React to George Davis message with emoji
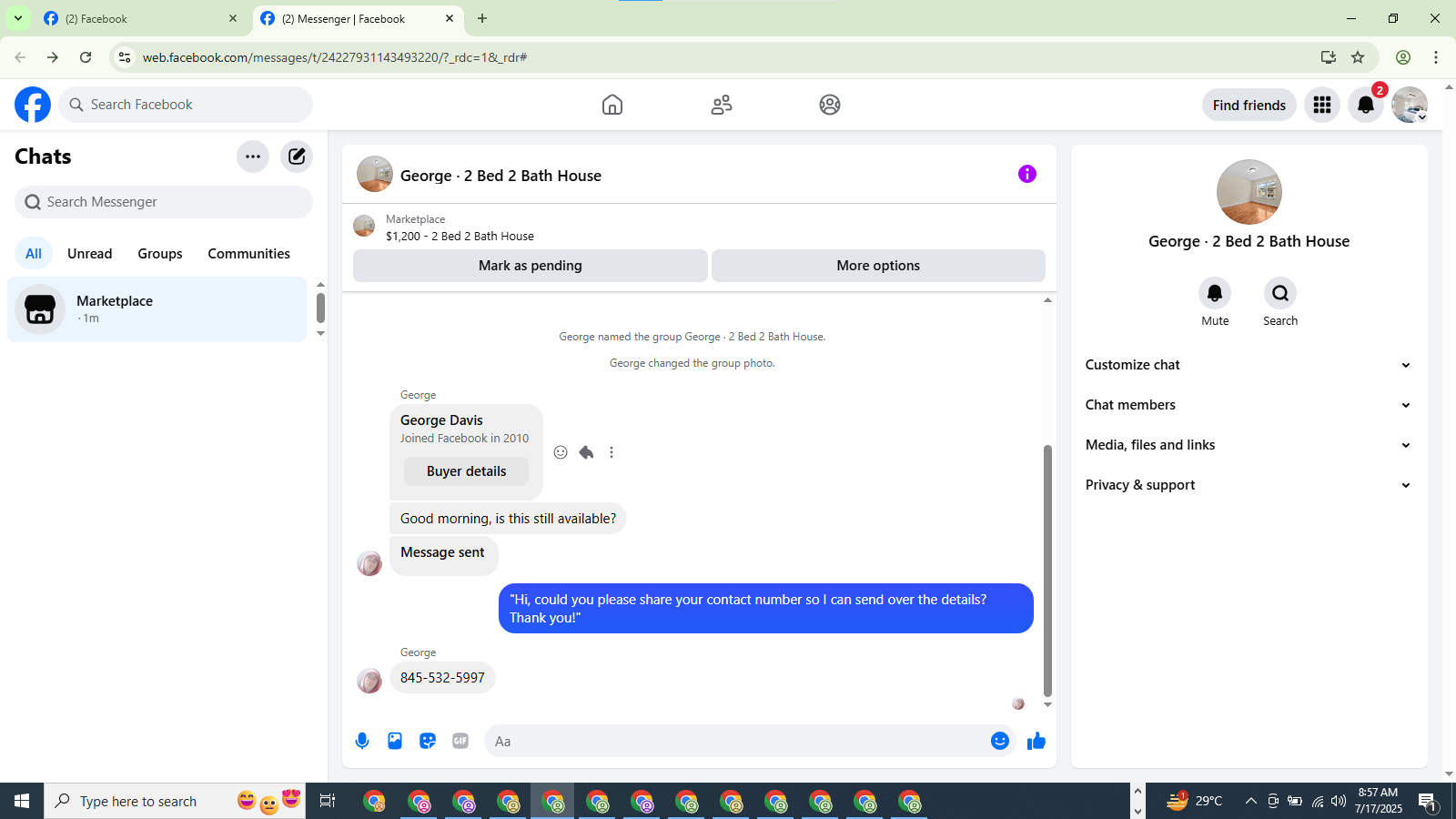Viewport: 1456px width, 819px height. click(x=561, y=452)
